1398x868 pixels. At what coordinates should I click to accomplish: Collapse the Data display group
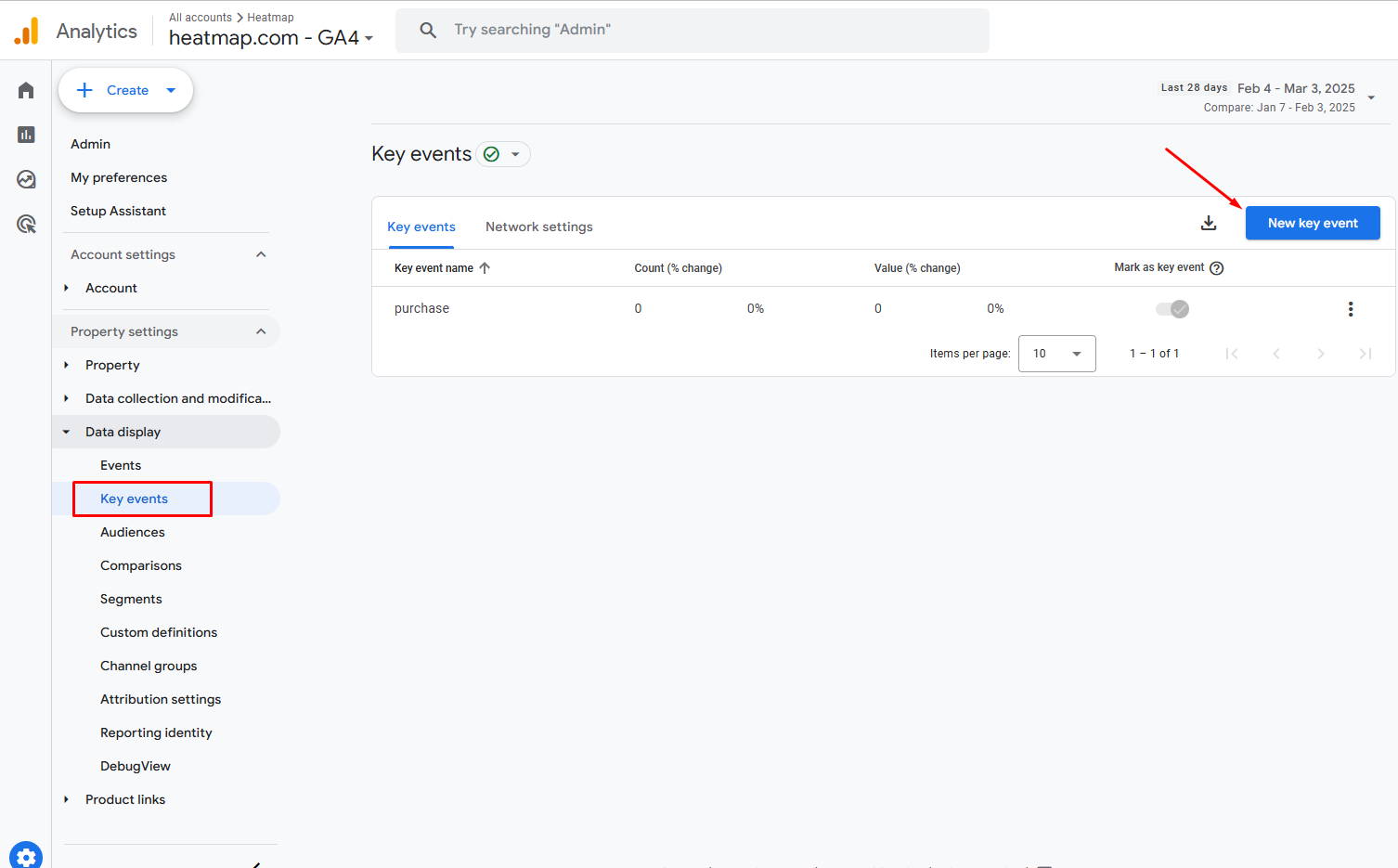[66, 432]
